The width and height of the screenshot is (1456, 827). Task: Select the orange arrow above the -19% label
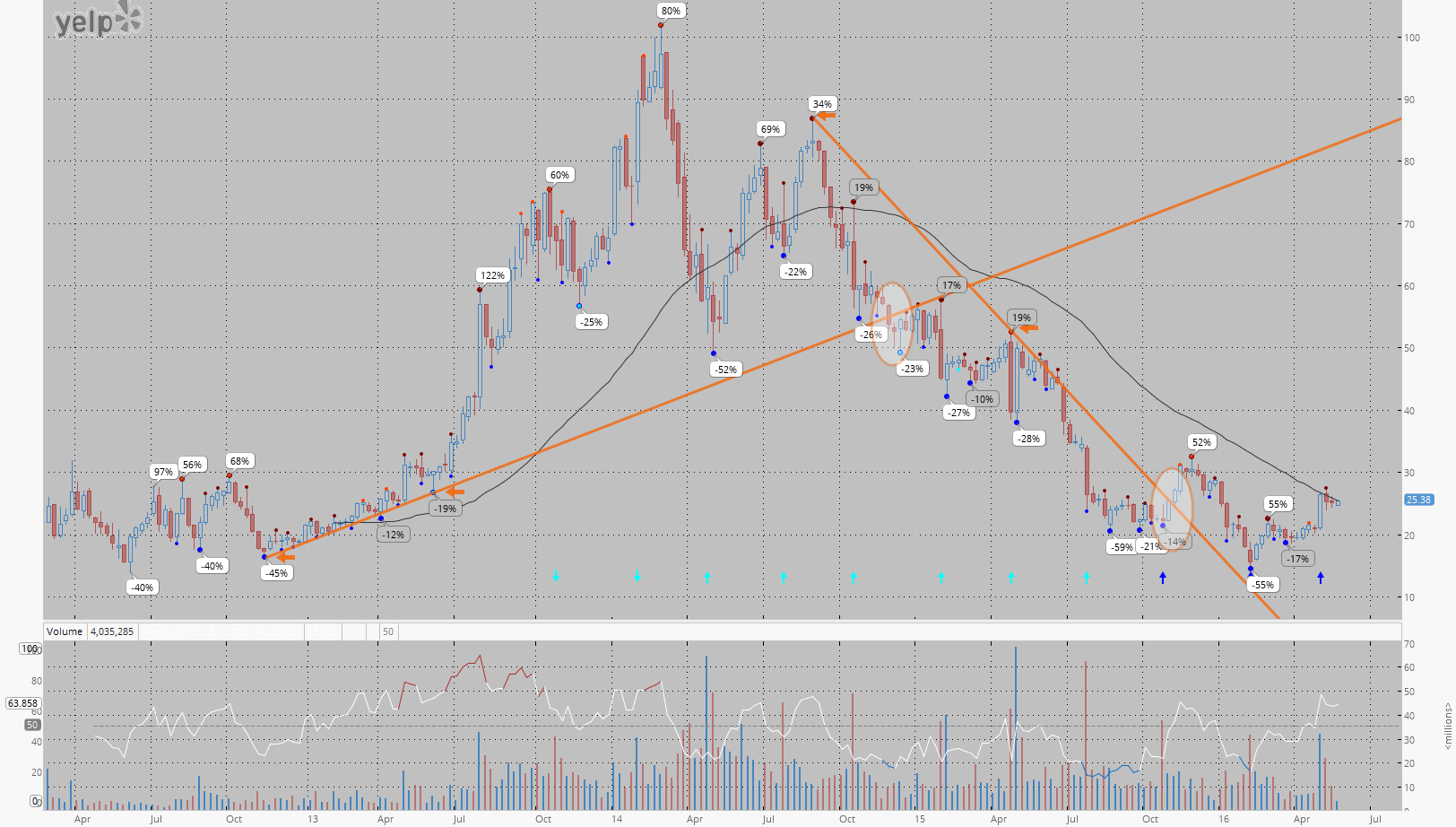(455, 492)
